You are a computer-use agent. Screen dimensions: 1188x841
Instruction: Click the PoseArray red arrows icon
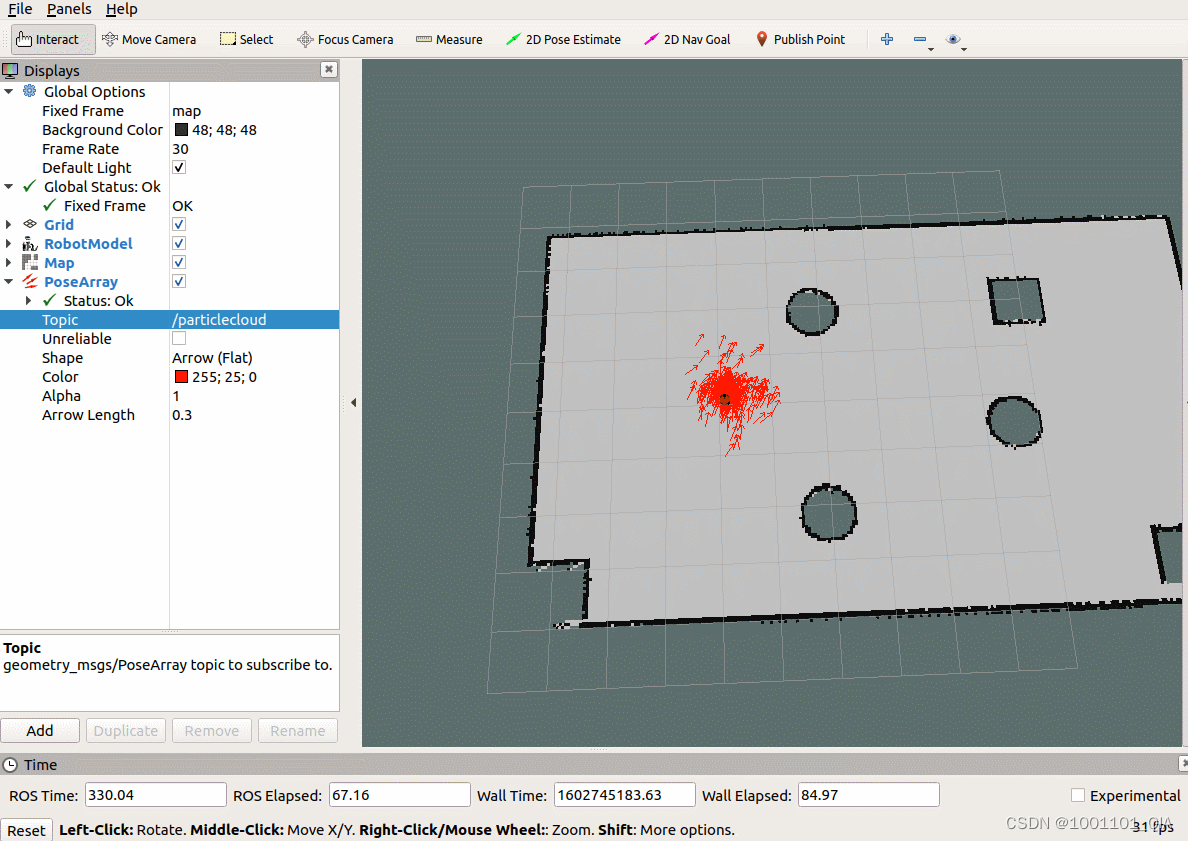tap(30, 281)
